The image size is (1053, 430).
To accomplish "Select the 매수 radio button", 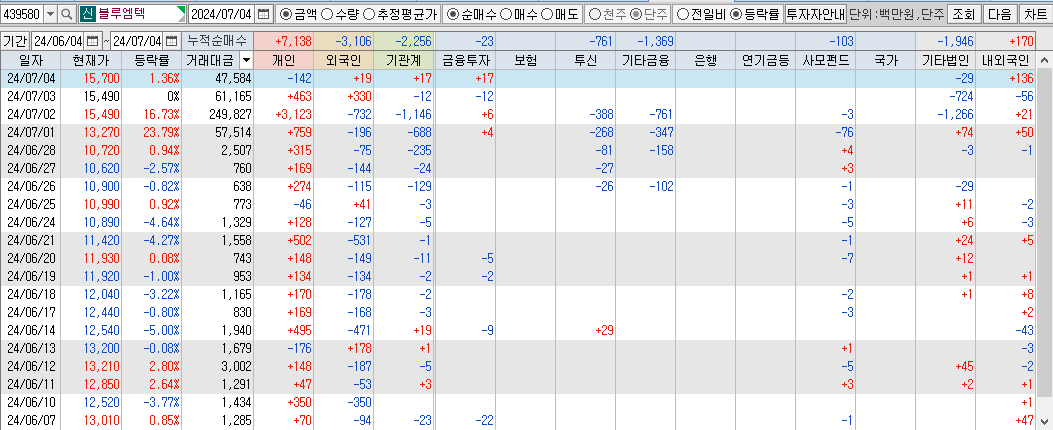I will coord(507,13).
